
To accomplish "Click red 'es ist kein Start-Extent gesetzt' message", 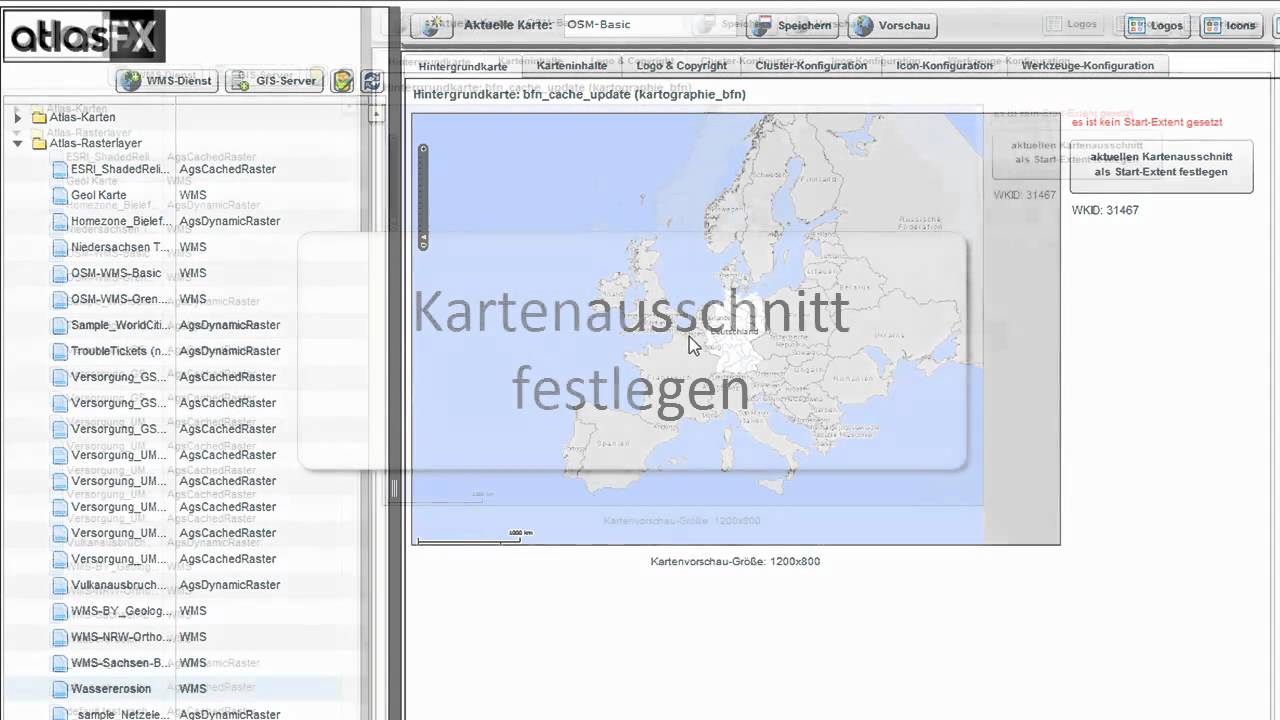I will (1147, 122).
